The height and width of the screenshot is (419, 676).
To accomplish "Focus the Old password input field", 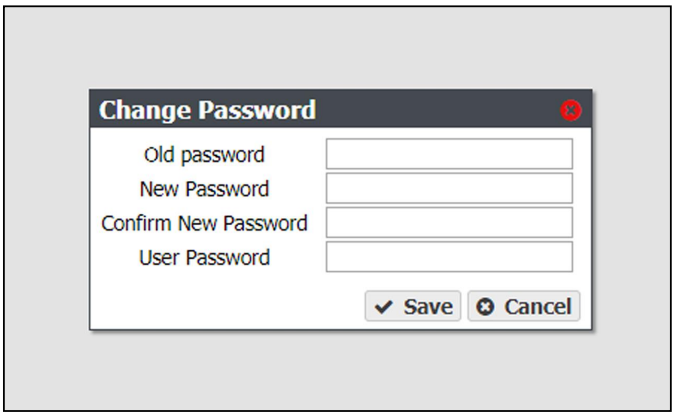I will 449,154.
